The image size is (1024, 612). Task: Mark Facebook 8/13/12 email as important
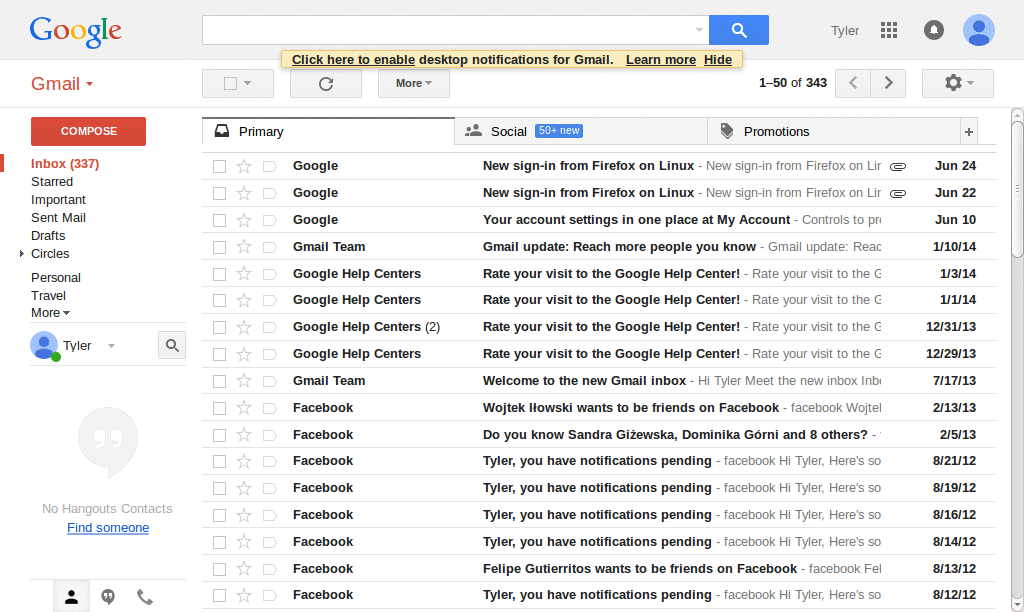(269, 570)
